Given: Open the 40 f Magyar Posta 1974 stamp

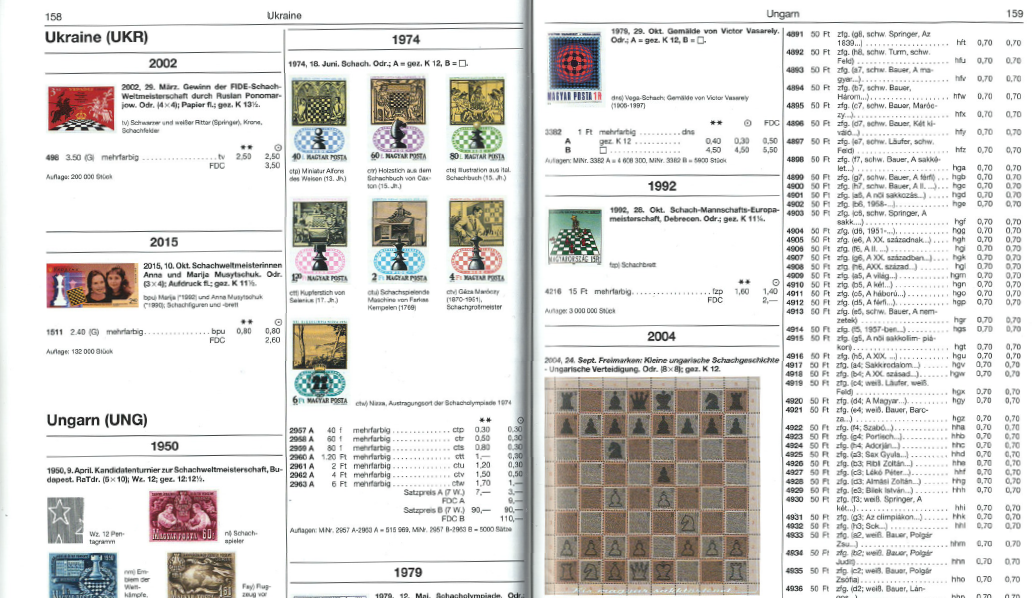Looking at the screenshot, I should [x=319, y=120].
